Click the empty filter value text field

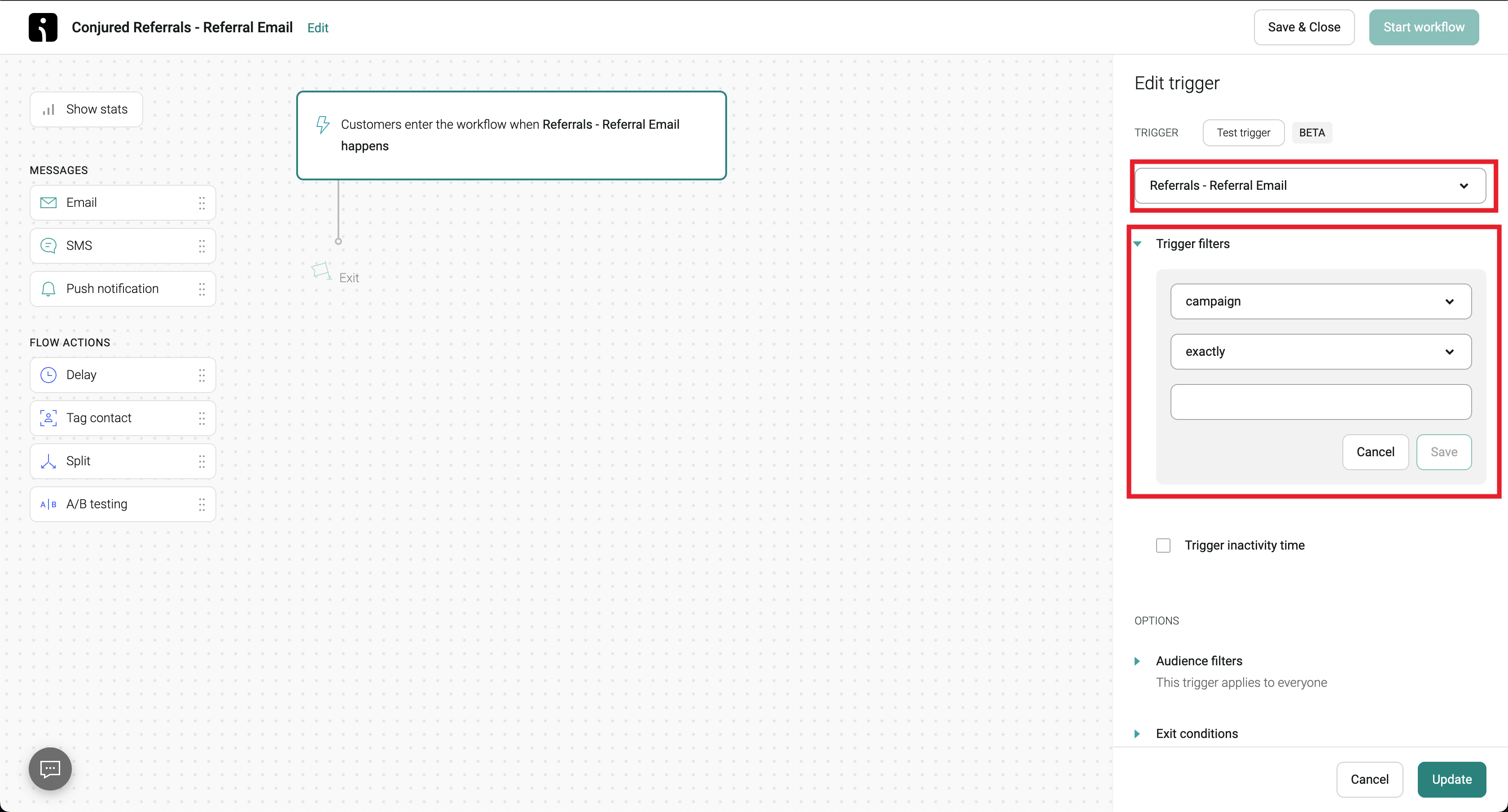(x=1320, y=402)
